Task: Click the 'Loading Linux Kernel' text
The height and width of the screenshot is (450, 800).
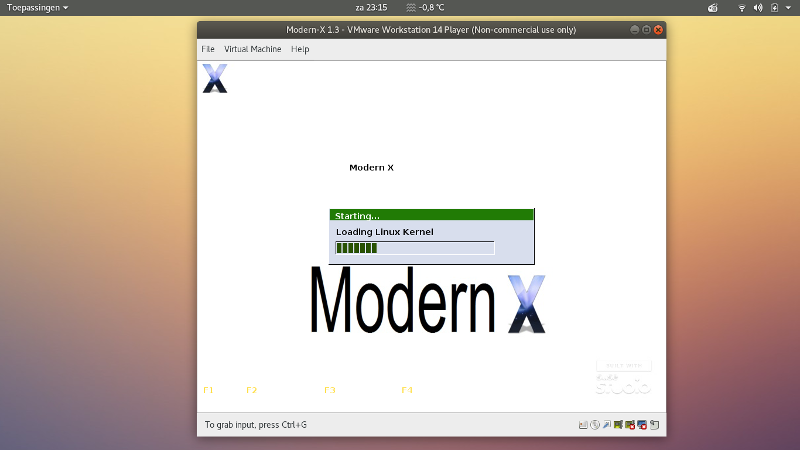Action: 385,232
